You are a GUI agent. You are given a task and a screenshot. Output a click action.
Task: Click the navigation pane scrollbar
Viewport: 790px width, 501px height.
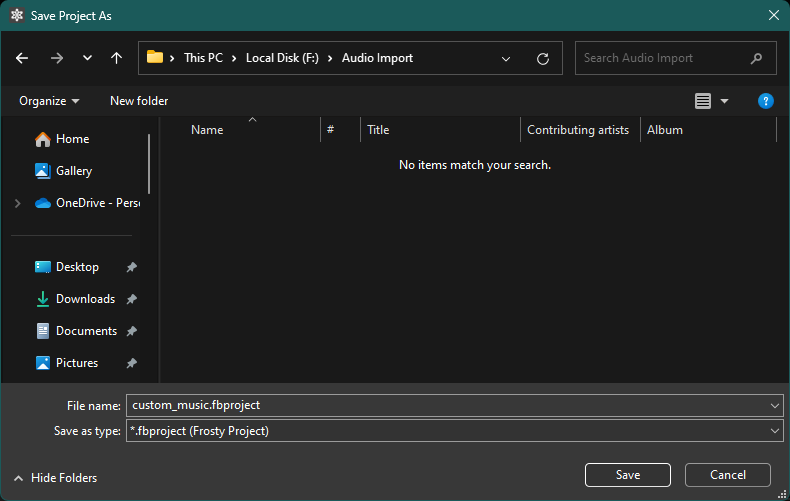(149, 164)
